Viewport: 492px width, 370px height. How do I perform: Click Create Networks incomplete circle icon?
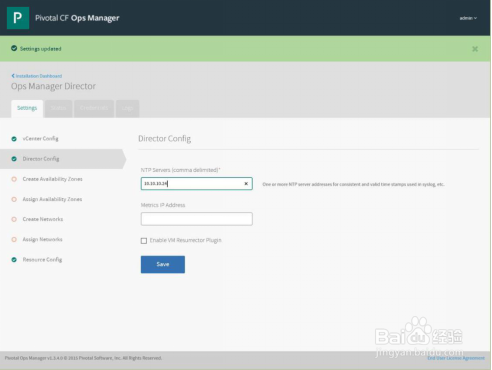click(14, 219)
